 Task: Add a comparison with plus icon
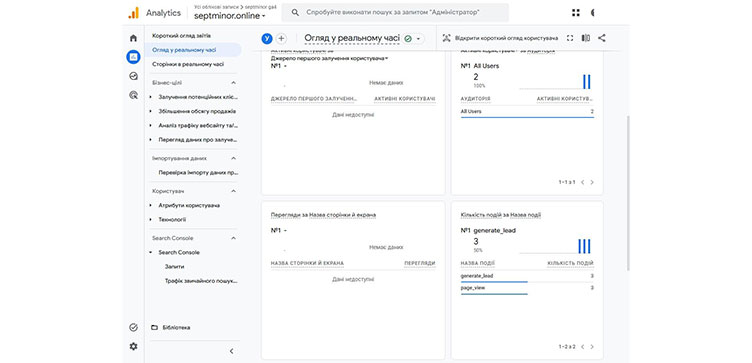[281, 38]
